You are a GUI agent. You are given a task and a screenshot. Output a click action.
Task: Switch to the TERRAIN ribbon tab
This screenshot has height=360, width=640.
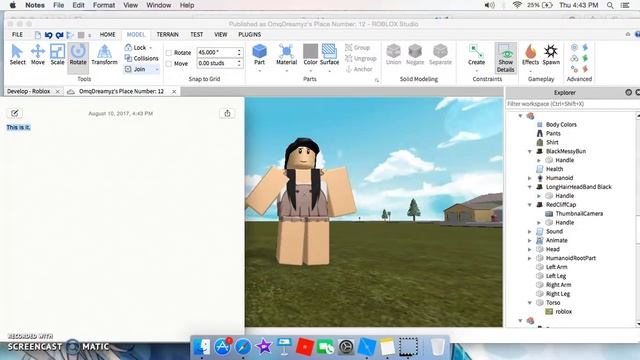(167, 35)
